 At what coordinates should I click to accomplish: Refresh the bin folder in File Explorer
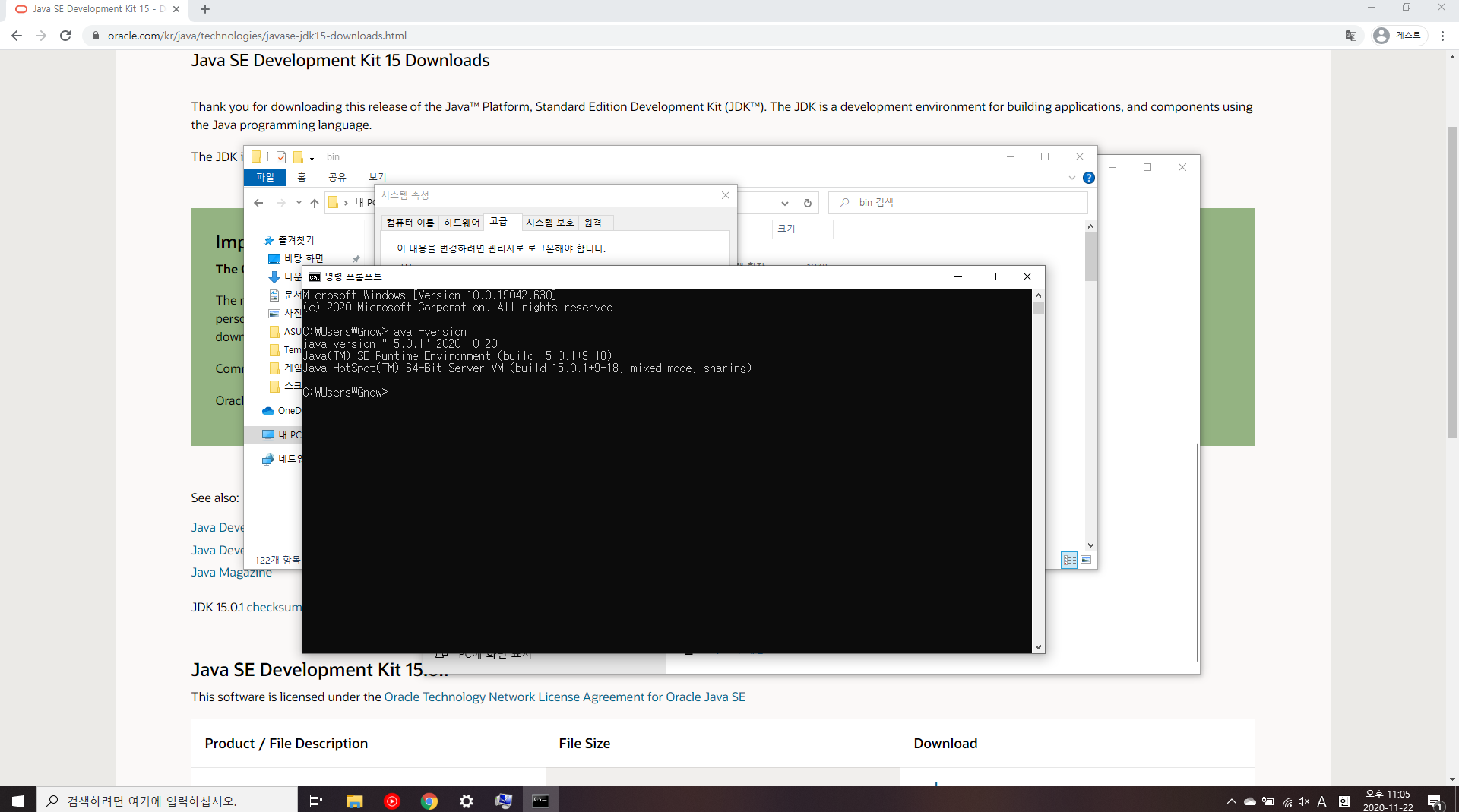pos(807,203)
